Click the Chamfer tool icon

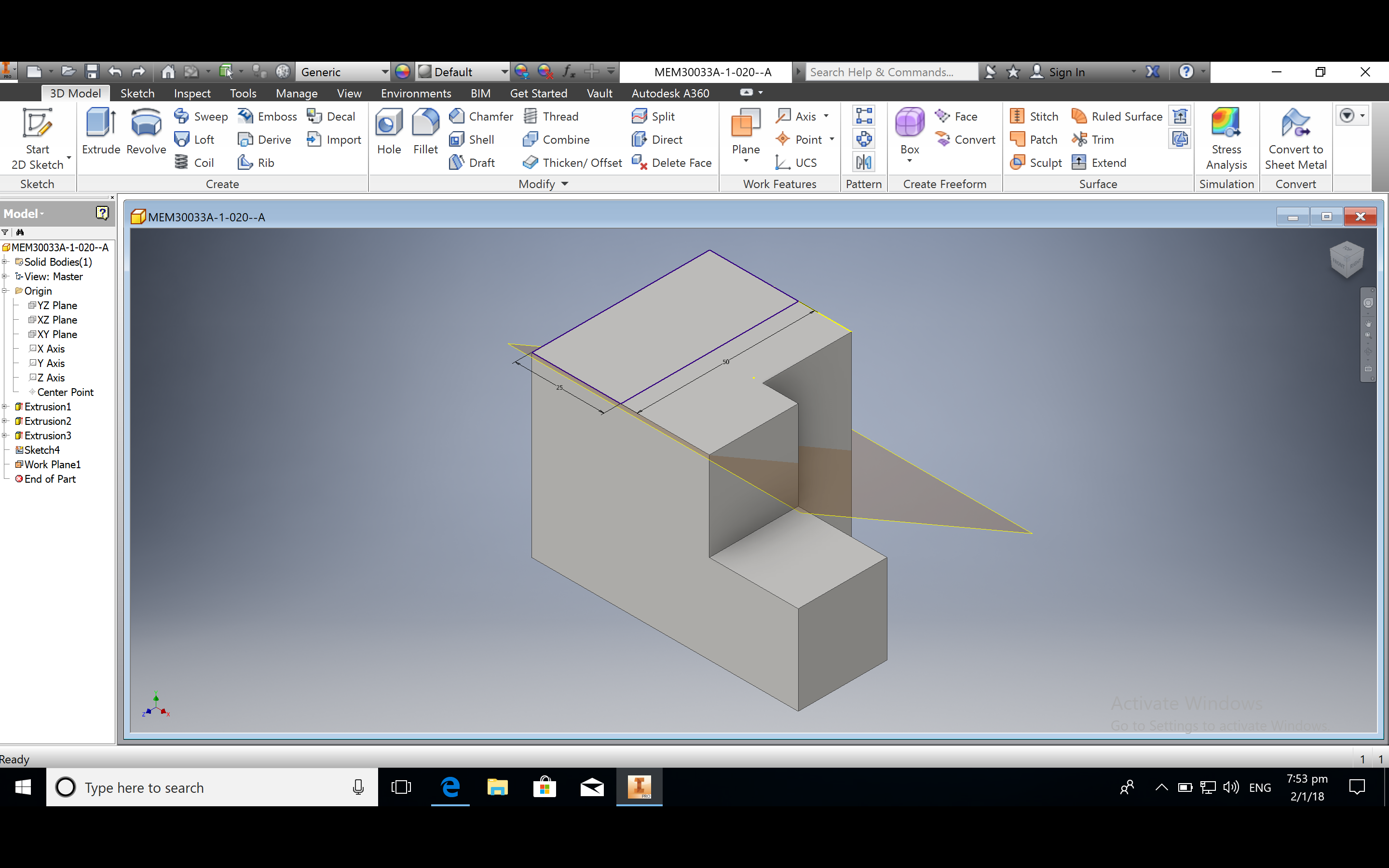pos(457,117)
